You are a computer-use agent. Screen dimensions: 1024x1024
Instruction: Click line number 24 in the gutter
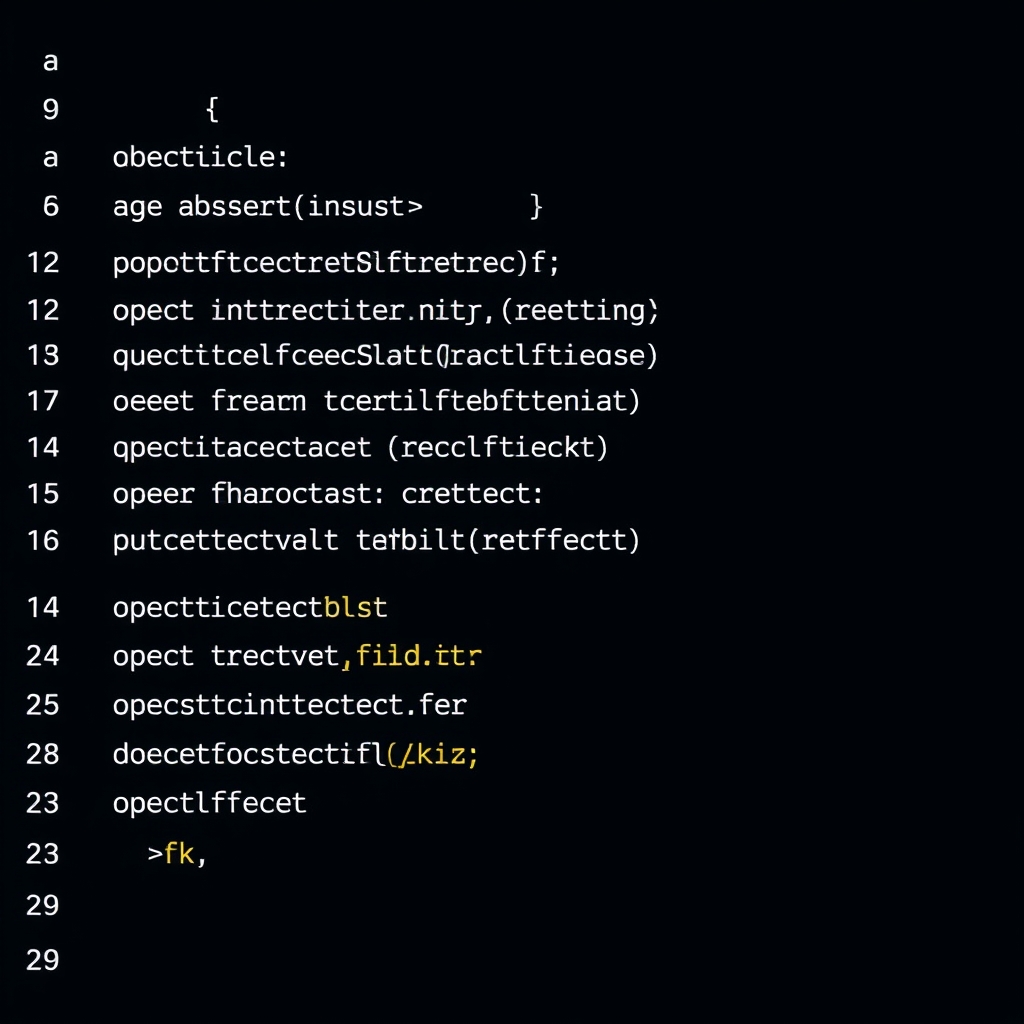(x=43, y=657)
